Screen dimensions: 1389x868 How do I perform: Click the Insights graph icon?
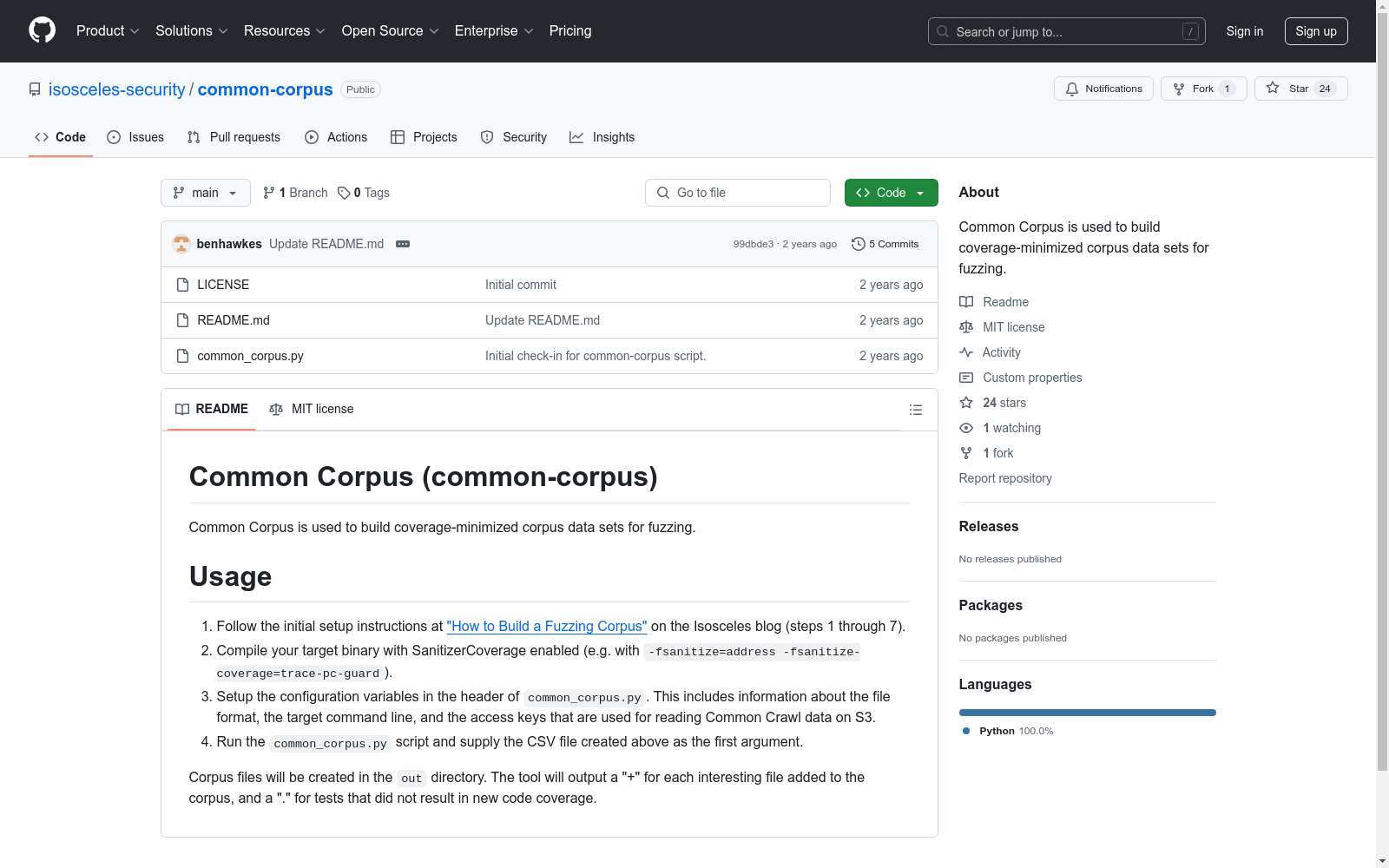(x=576, y=137)
